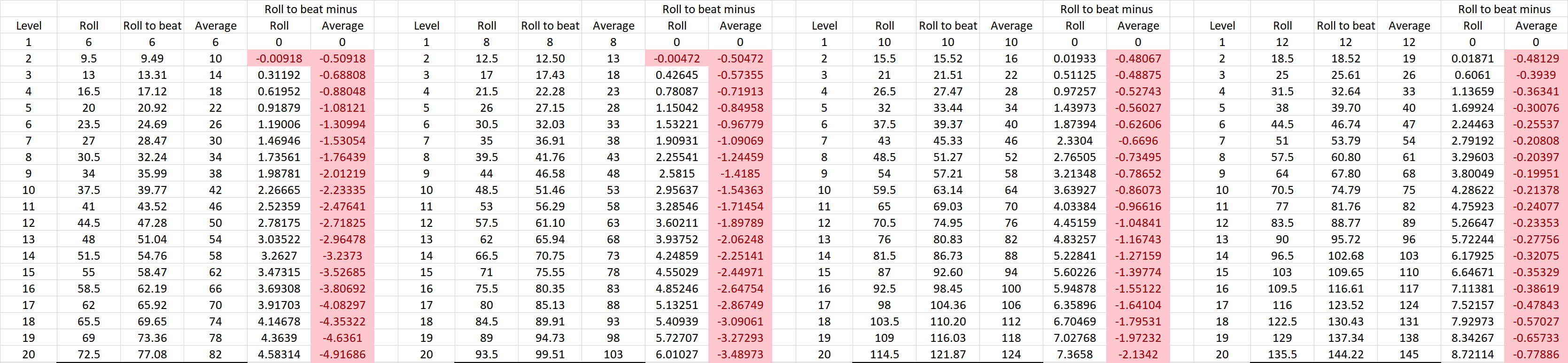Select the cell containing 77.08

click(152, 354)
